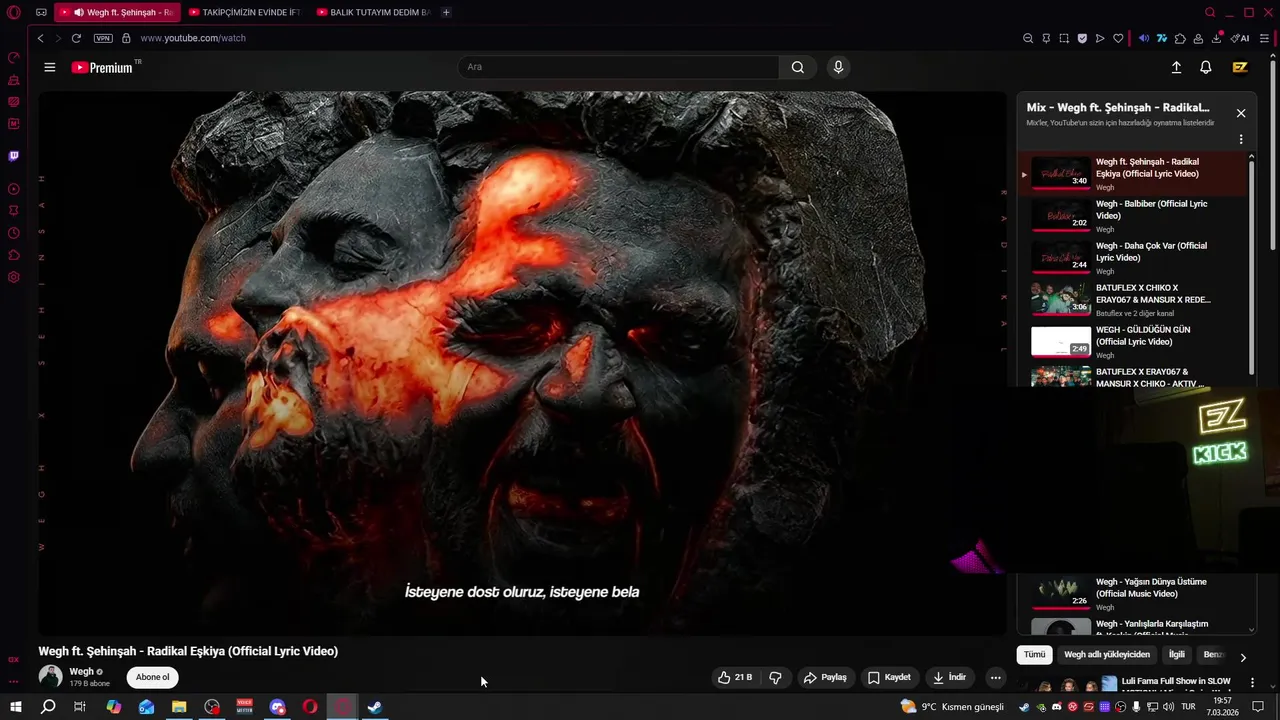Open Mix playlist three-dot options
This screenshot has height=720, width=1280.
point(1241,140)
